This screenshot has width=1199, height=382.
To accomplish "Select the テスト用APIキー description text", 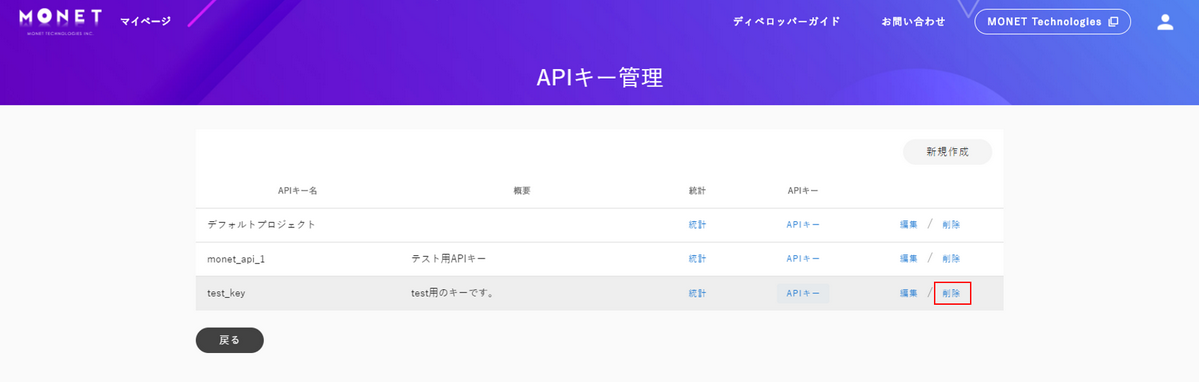I will (x=449, y=259).
